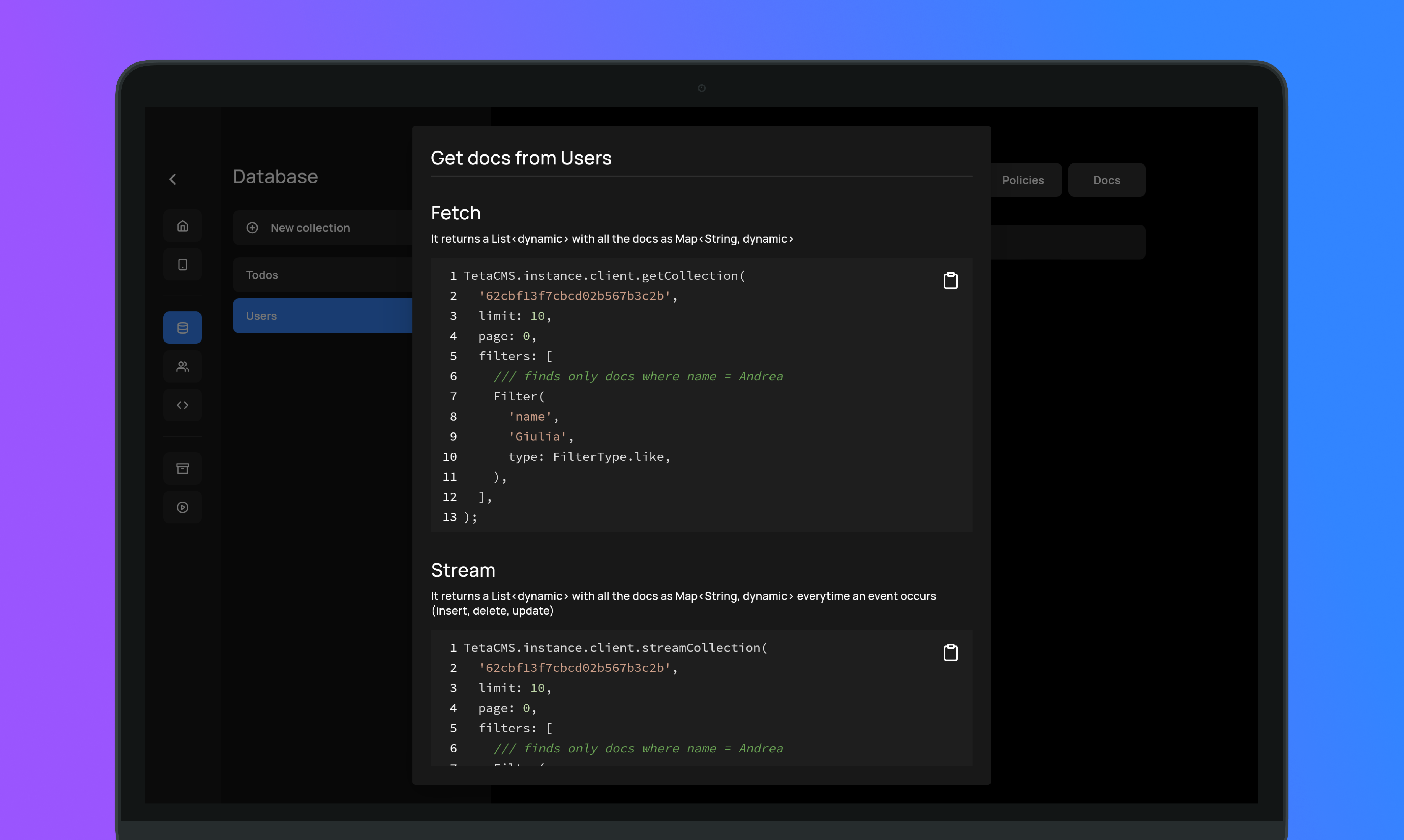This screenshot has width=1404, height=840.
Task: Copy the Fetch code snippet to clipboard
Action: 950,280
